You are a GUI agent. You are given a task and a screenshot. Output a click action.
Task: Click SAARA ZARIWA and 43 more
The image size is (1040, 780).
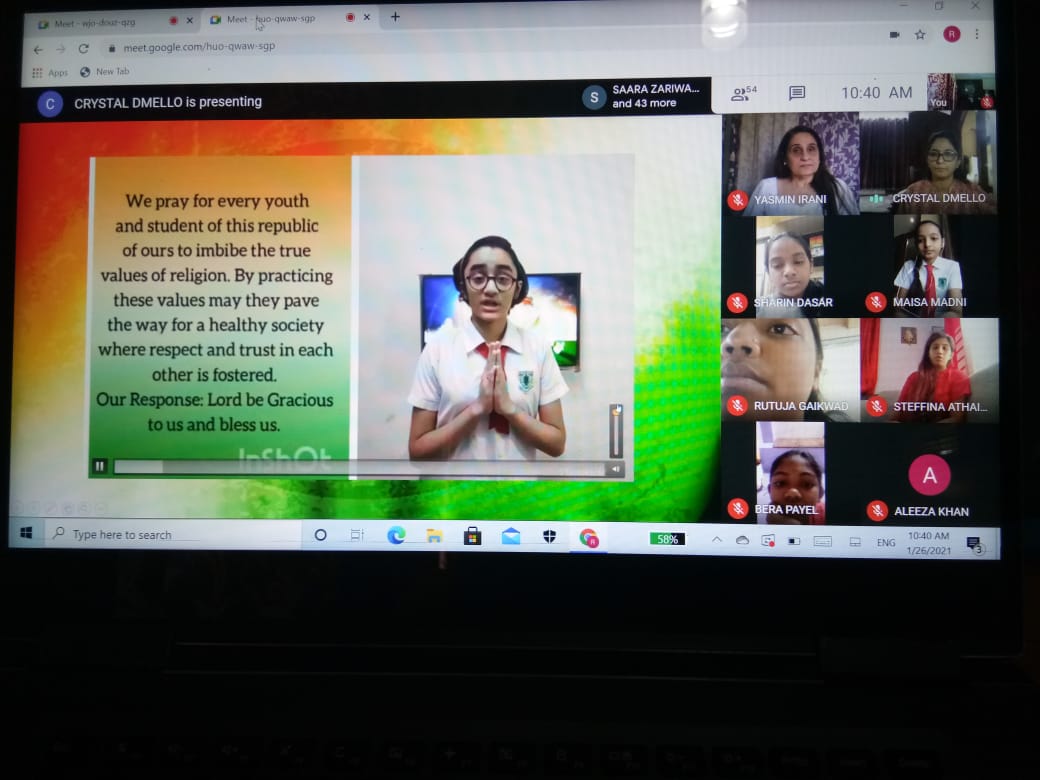(641, 96)
